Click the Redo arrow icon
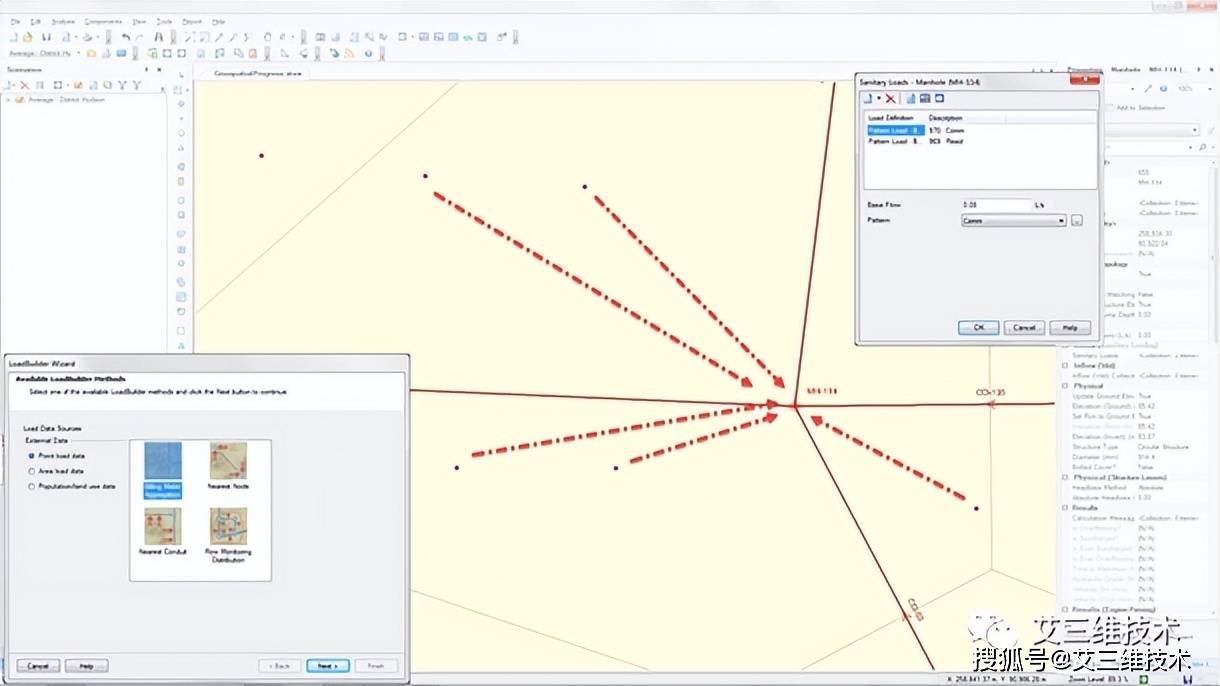 coord(139,37)
